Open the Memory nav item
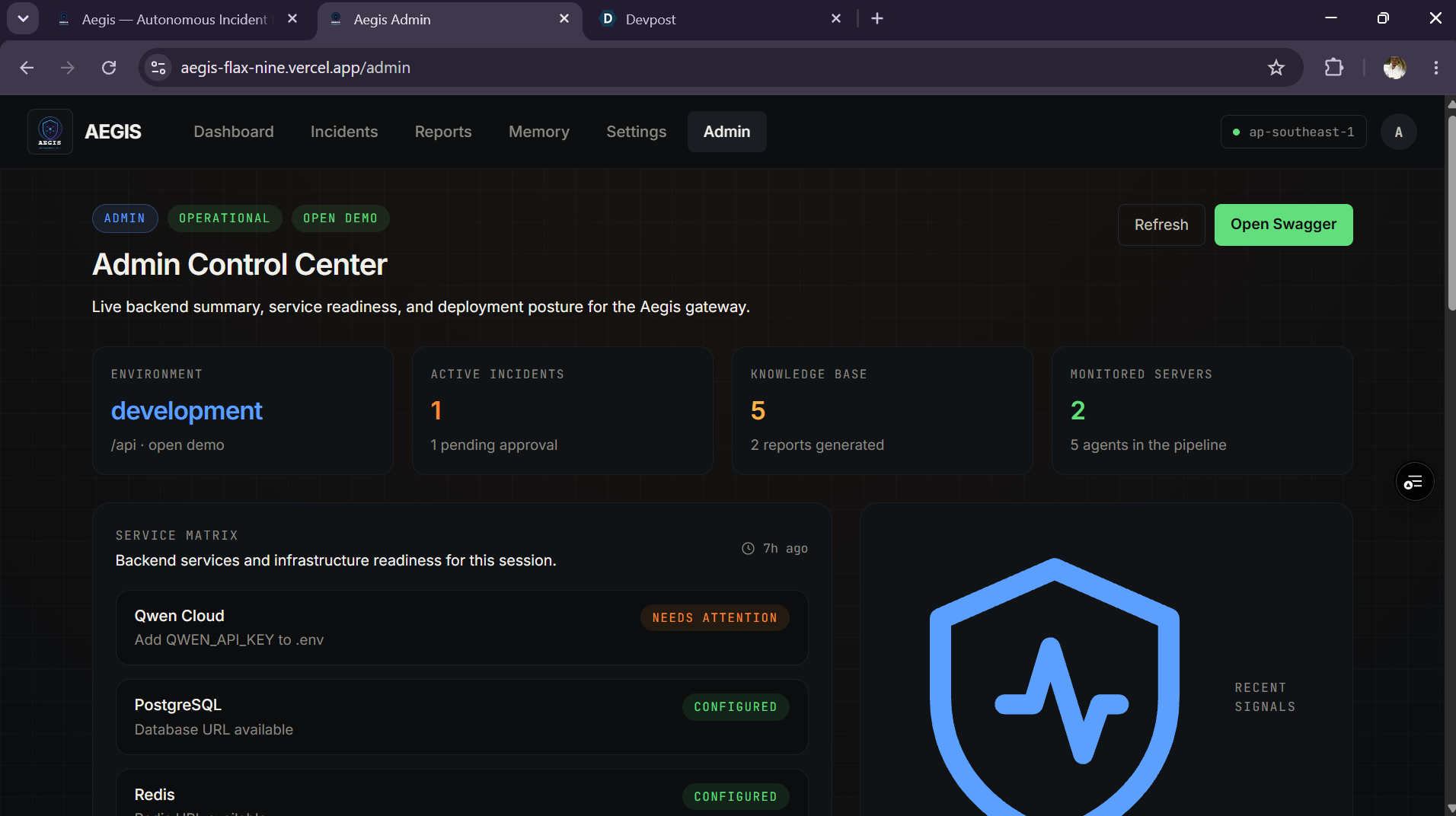1456x816 pixels. pos(539,132)
